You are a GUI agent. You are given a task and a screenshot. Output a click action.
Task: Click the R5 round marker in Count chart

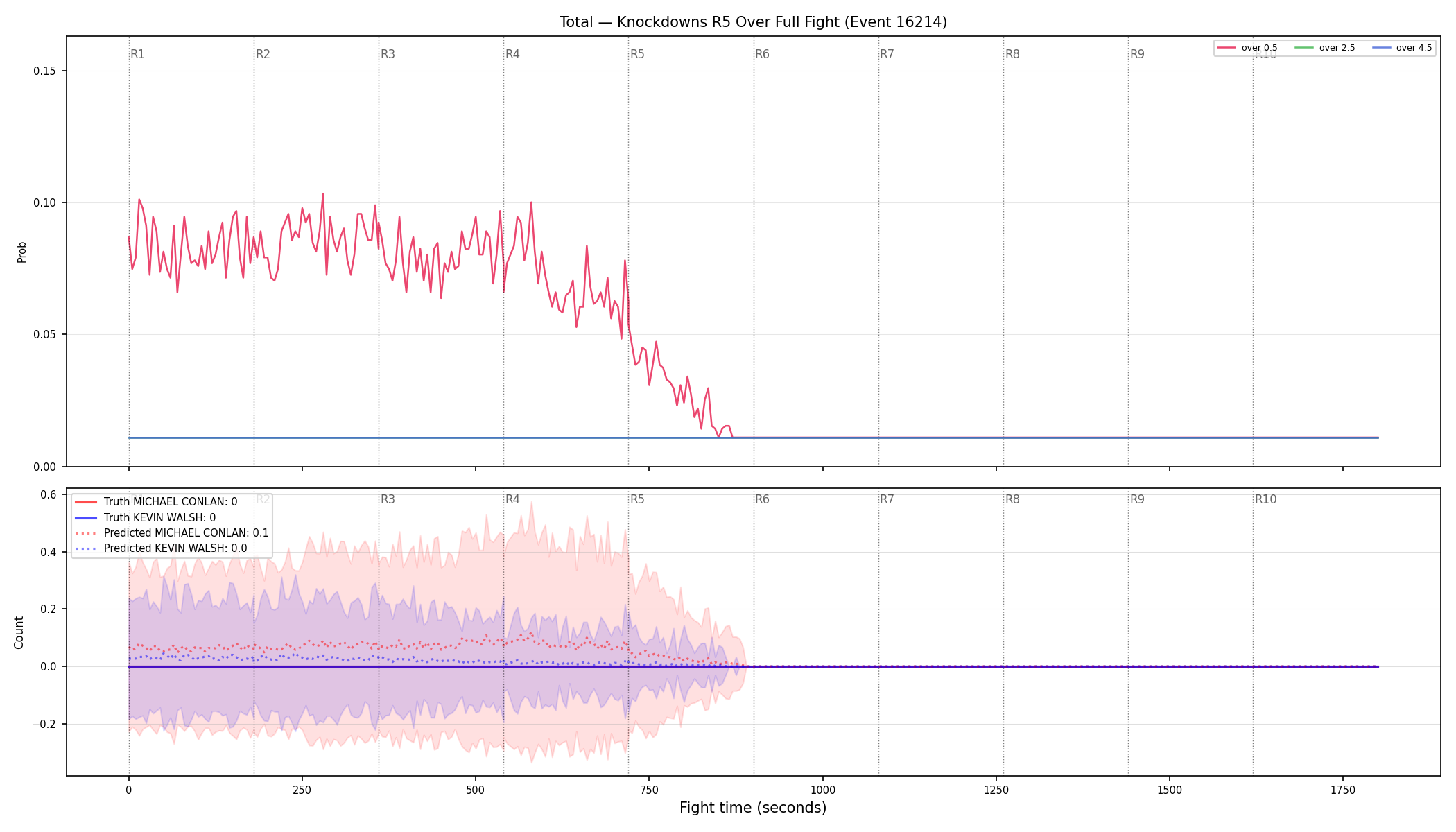click(x=637, y=499)
